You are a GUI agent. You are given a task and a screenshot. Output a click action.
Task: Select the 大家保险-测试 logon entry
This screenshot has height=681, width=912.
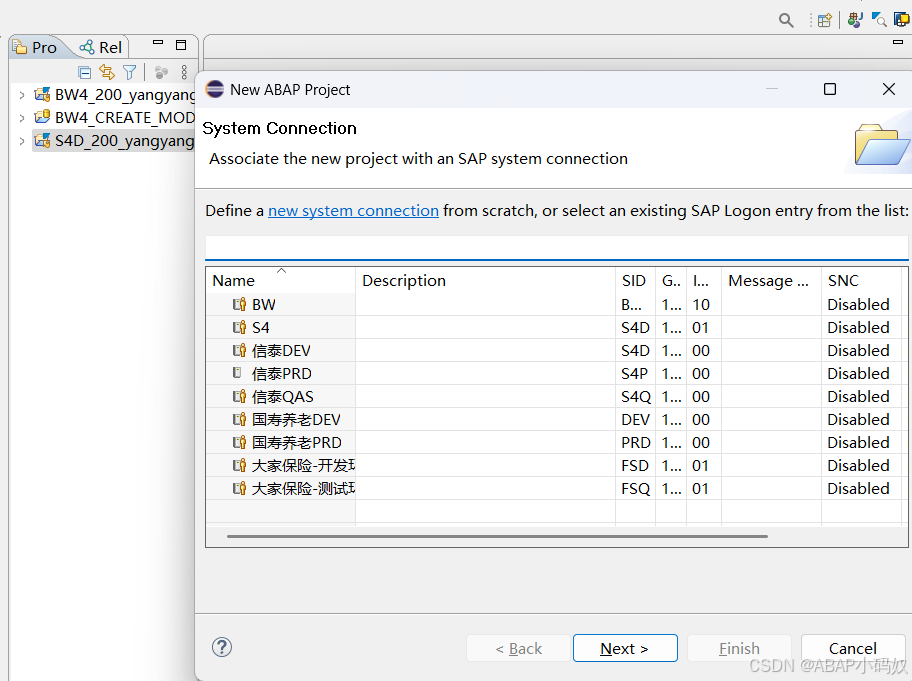pyautogui.click(x=303, y=489)
